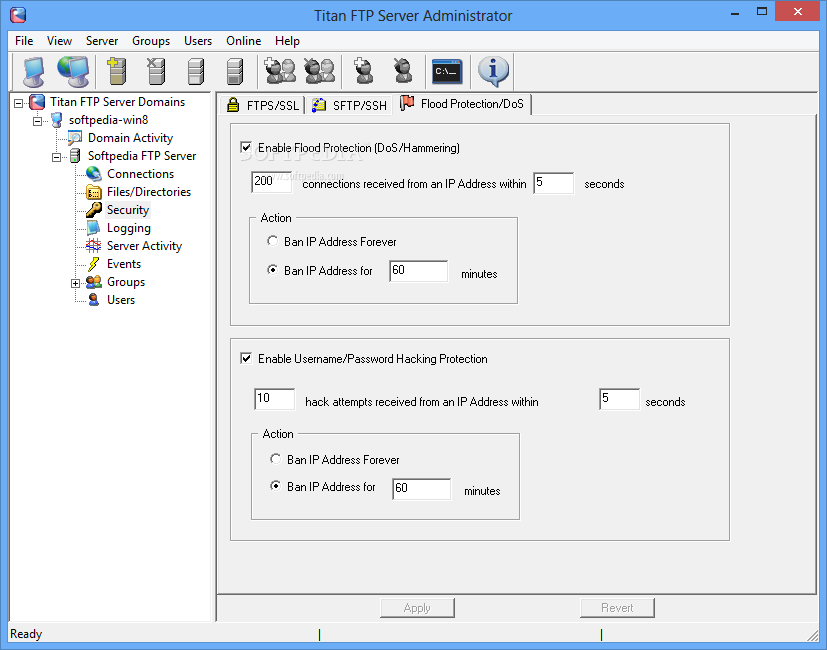The image size is (827, 650).
Task: Click the remote computer globe toolbar icon
Action: coord(73,71)
